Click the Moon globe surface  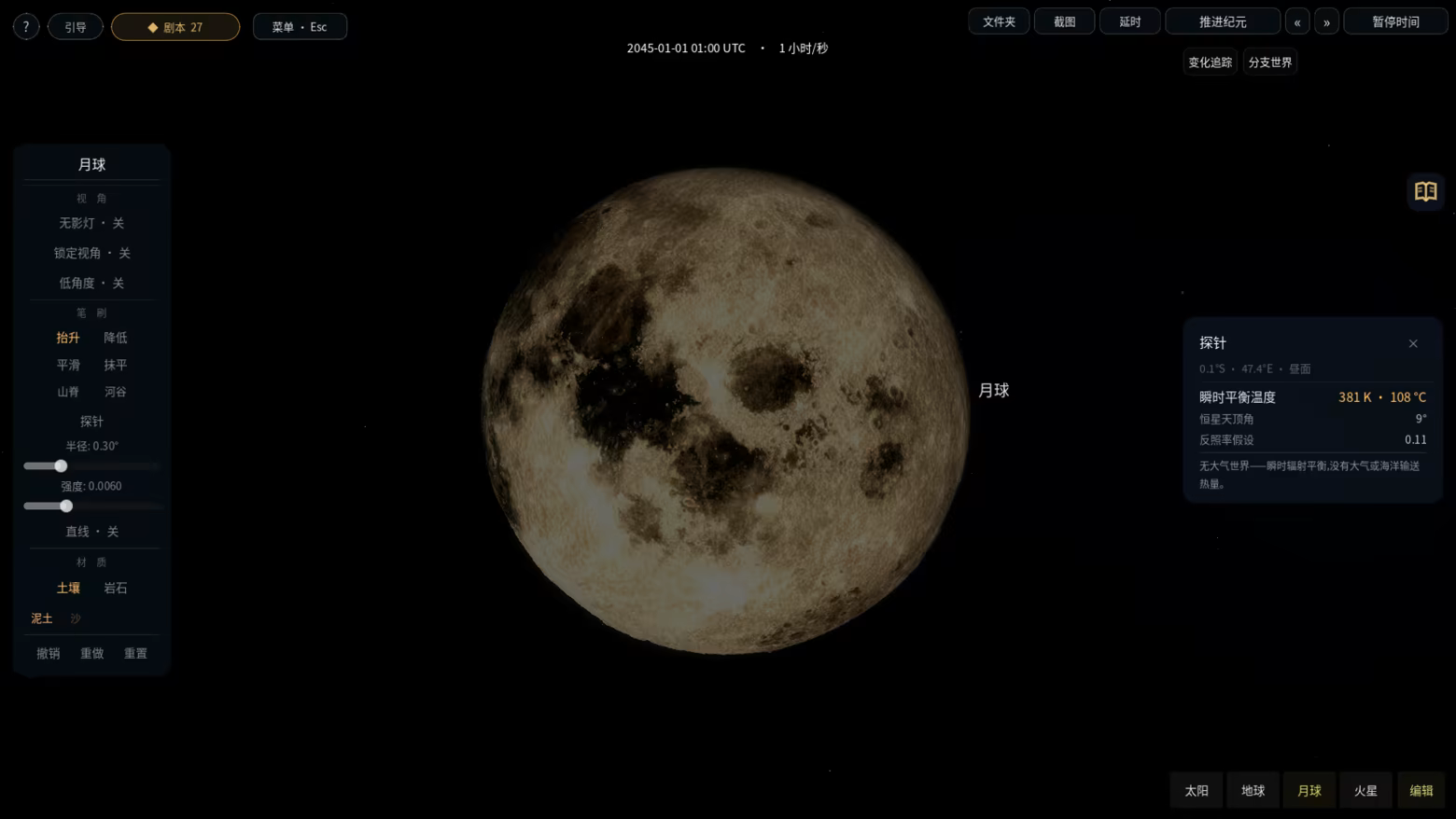(x=725, y=410)
